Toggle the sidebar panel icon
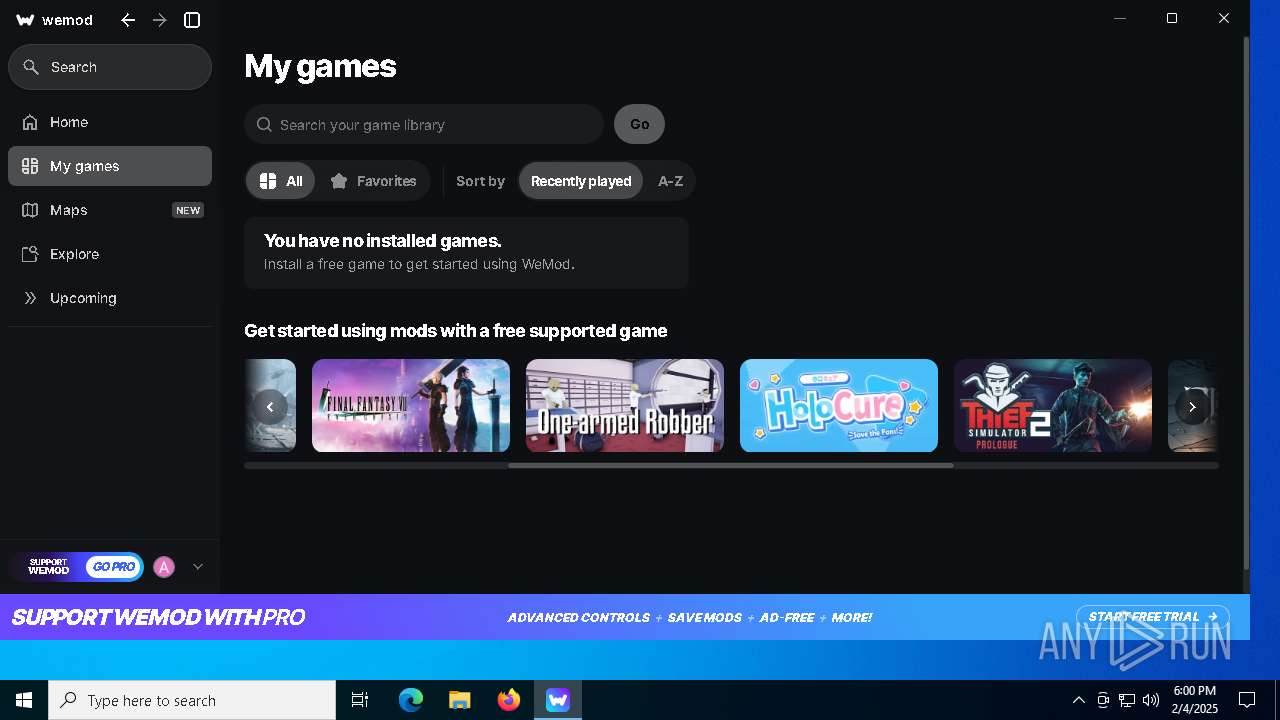The height and width of the screenshot is (720, 1280). pyautogui.click(x=192, y=20)
